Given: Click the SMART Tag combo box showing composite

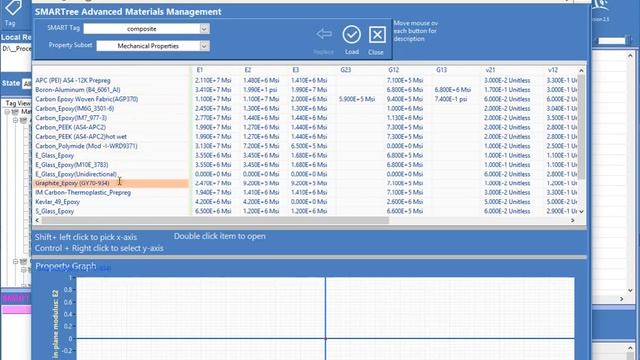Looking at the screenshot, I should click(147, 29).
